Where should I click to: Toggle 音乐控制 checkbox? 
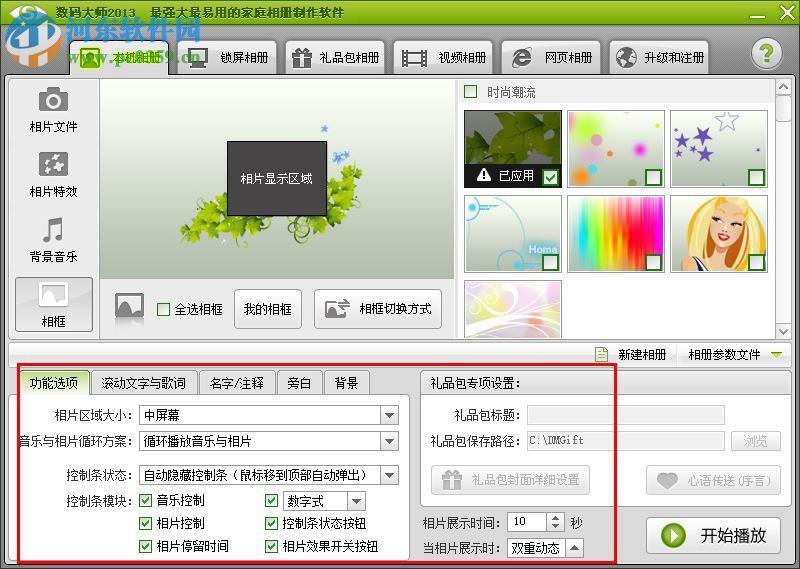point(145,500)
